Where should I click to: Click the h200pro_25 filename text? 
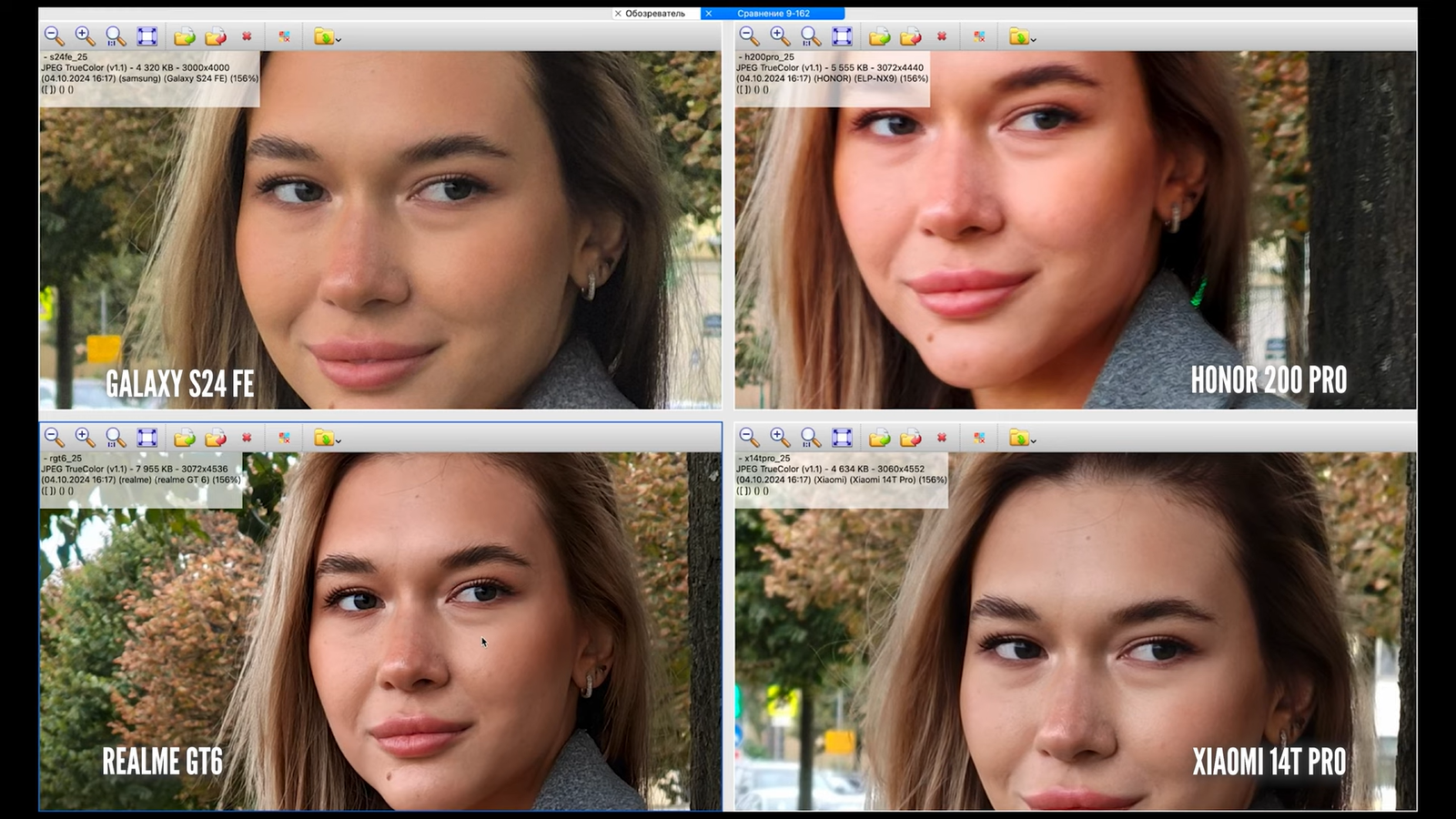pos(769,56)
